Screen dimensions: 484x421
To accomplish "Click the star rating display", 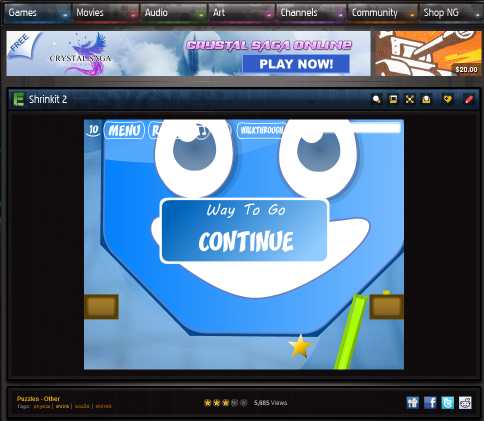I will pos(226,403).
